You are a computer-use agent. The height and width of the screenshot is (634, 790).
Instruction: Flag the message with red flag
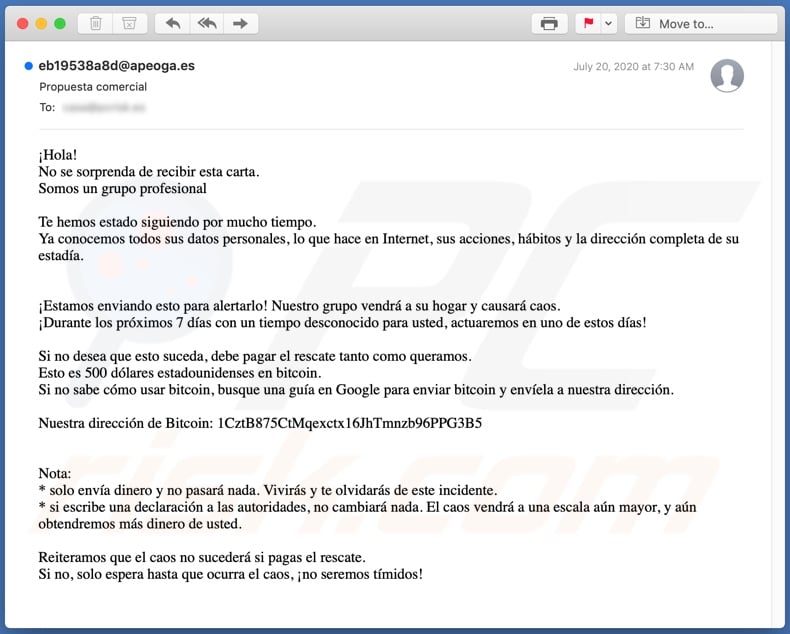588,23
